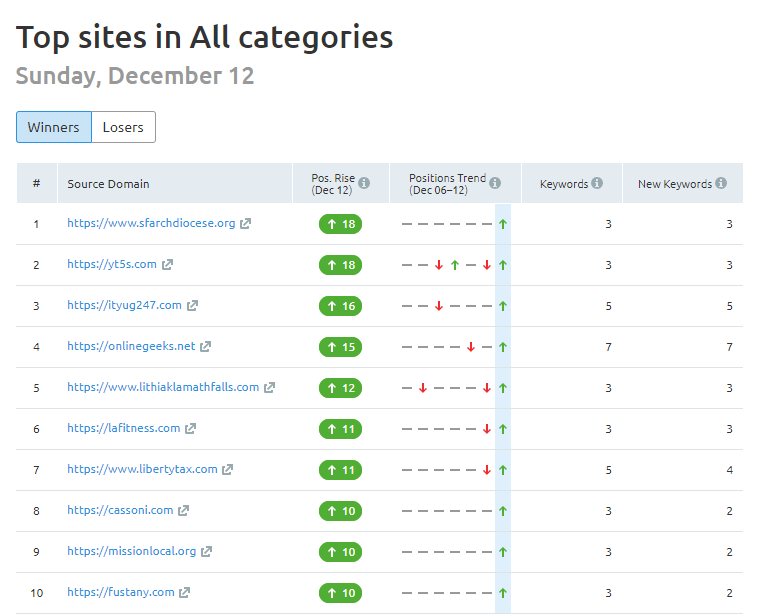The height and width of the screenshot is (614, 766).
Task: Open the Positions Trend info icon
Action: (495, 183)
